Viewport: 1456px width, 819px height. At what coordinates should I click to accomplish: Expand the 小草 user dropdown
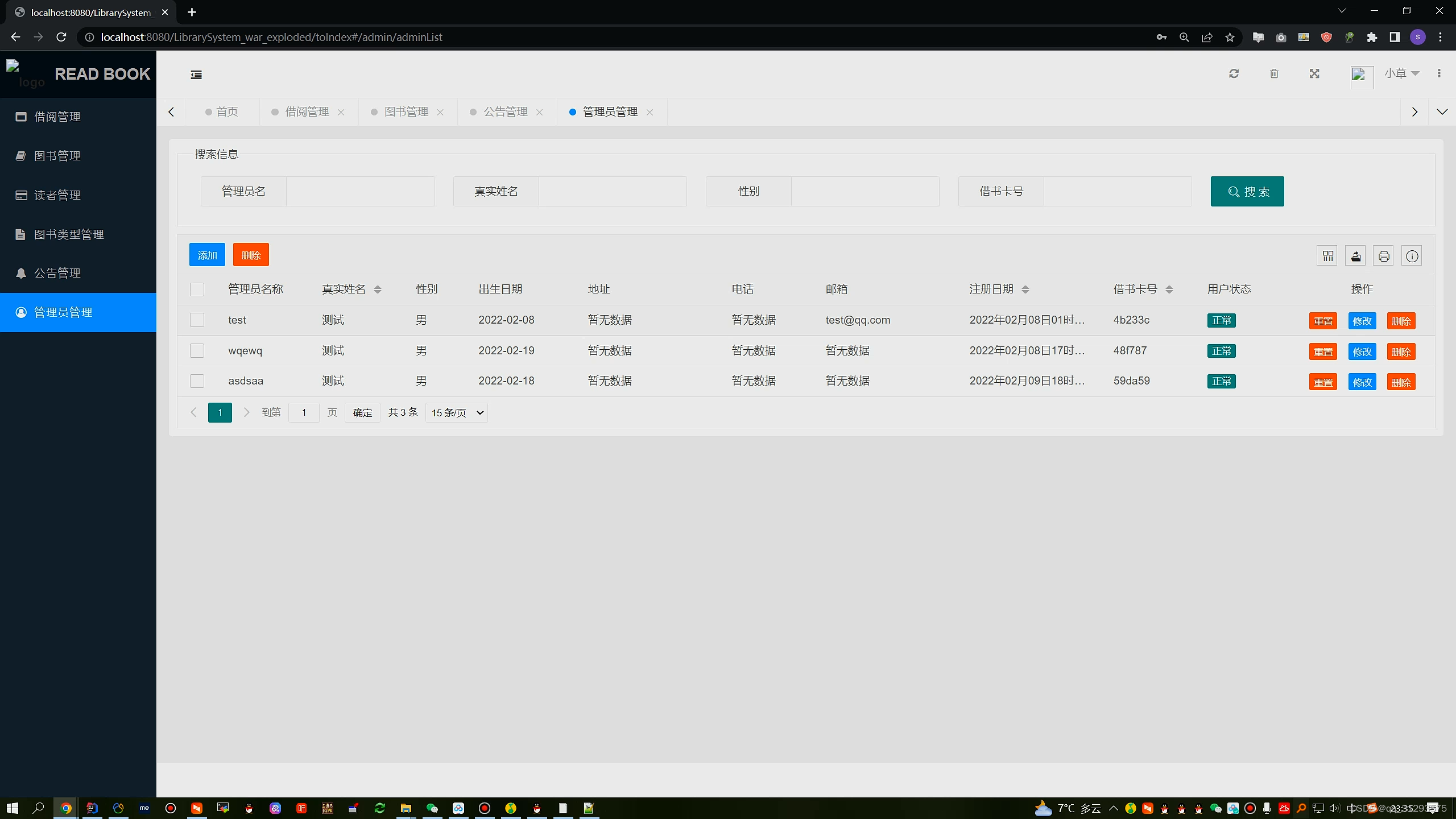(x=1402, y=73)
